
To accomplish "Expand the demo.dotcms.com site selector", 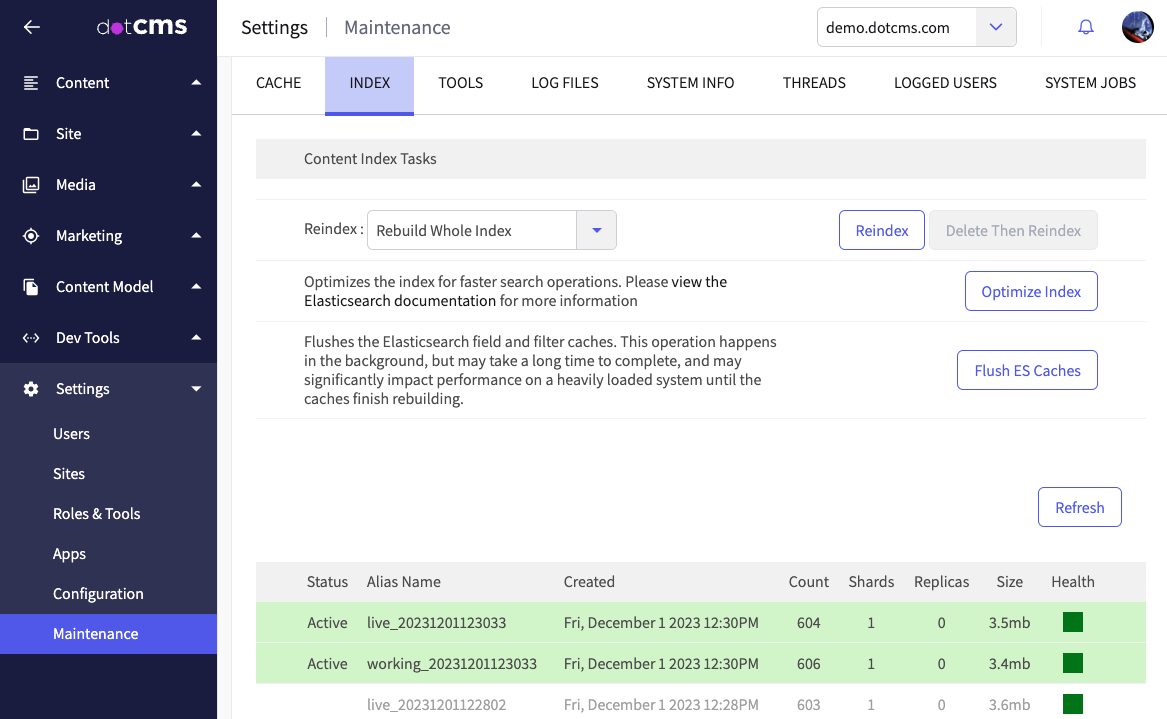I will [x=995, y=27].
